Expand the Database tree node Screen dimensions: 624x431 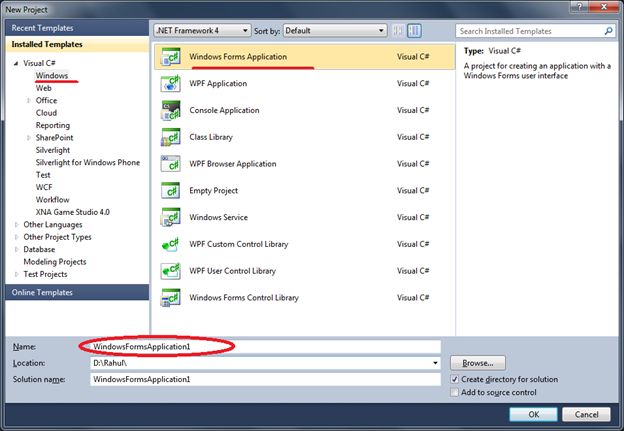16,250
